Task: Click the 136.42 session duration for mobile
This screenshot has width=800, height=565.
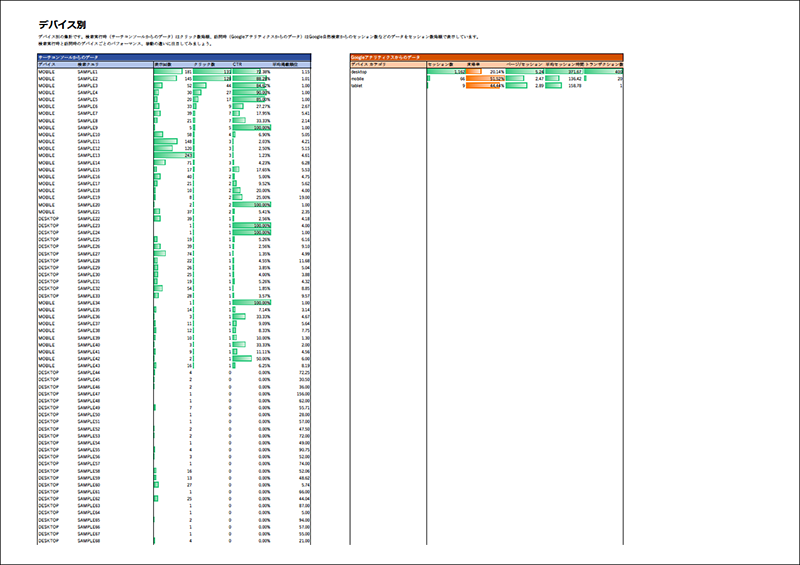Action: tap(575, 79)
